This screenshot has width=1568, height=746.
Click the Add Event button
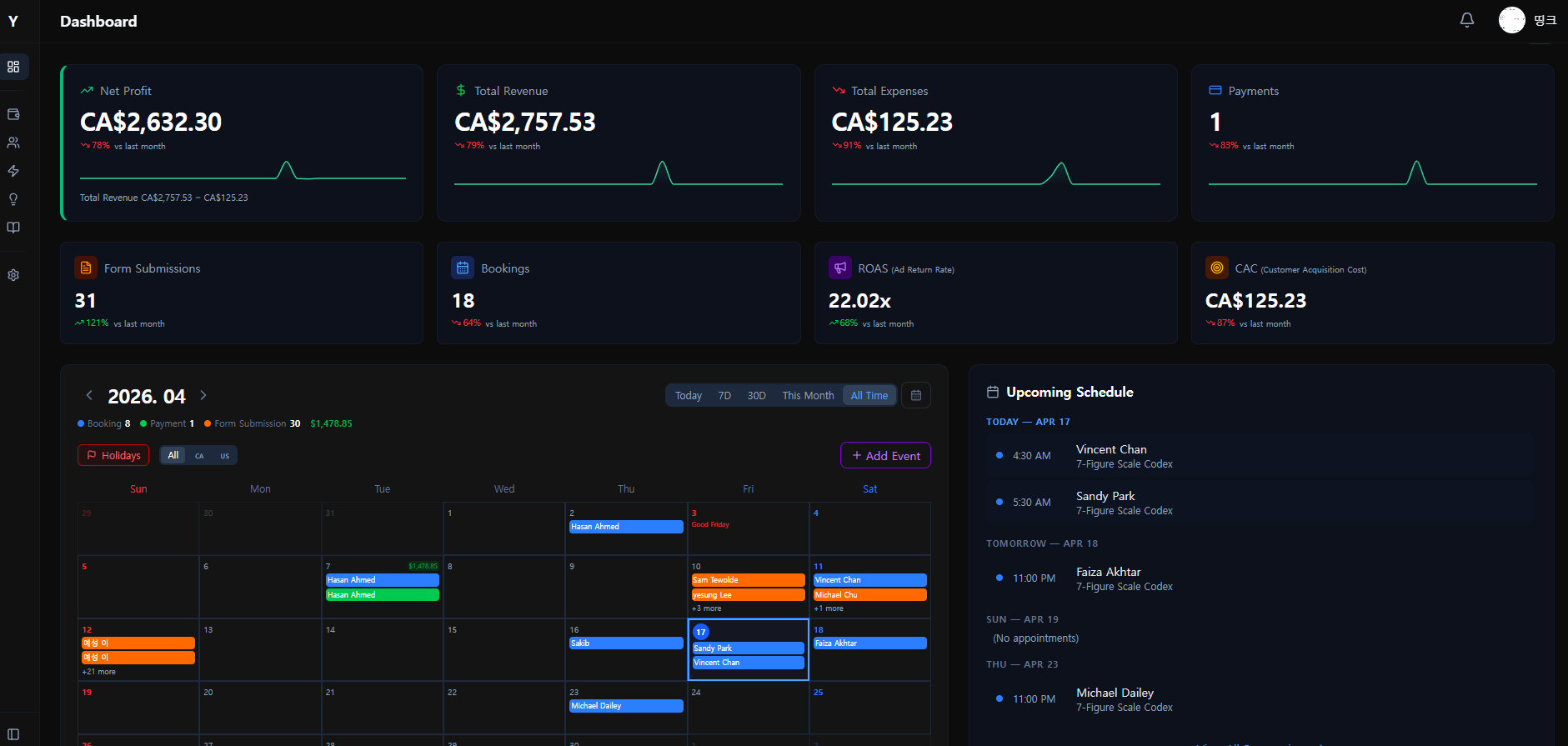(x=885, y=456)
